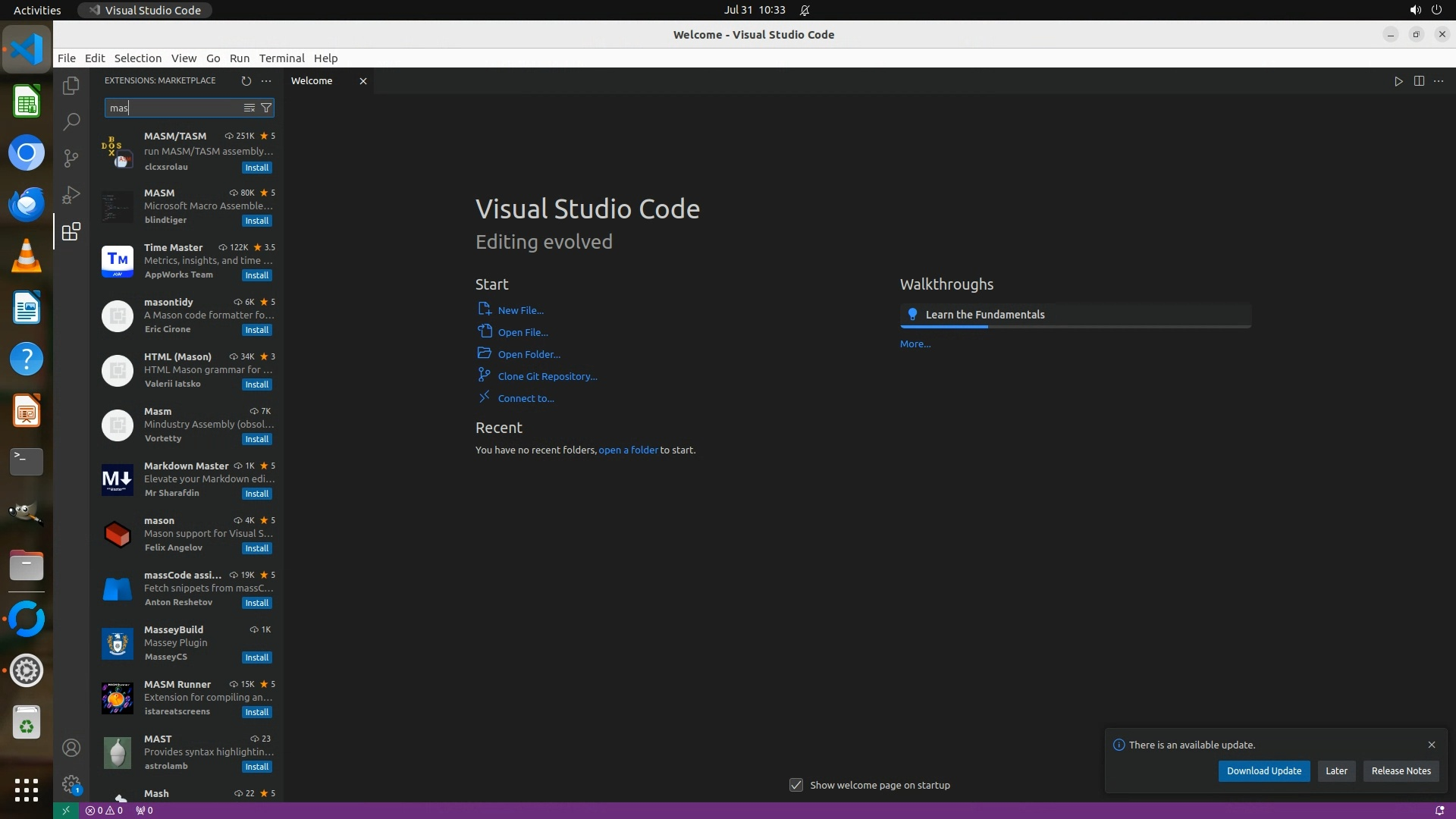The width and height of the screenshot is (1456, 819).
Task: Open the Run and Debug view
Action: (x=71, y=195)
